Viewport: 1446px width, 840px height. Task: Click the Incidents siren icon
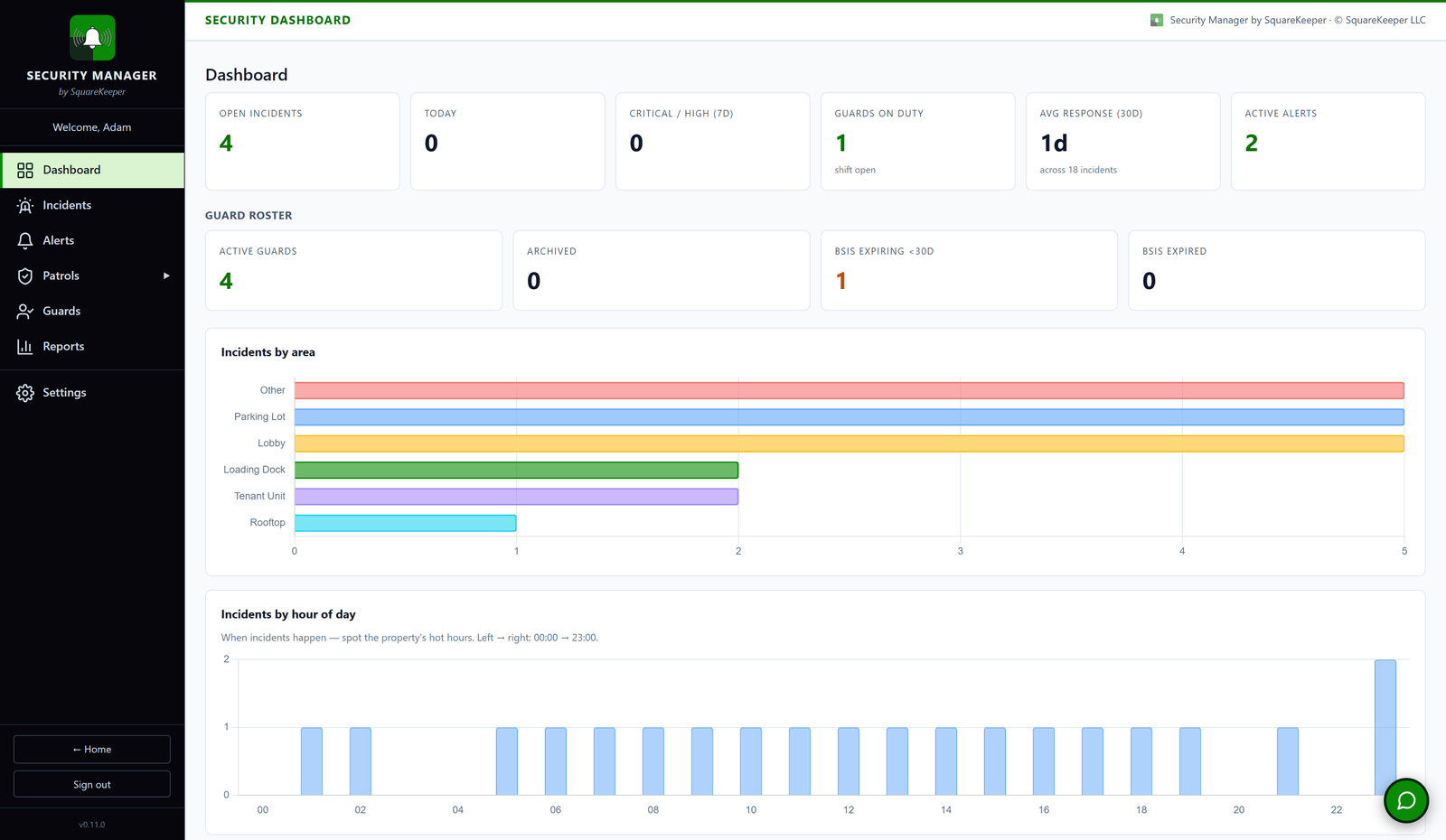pos(25,205)
